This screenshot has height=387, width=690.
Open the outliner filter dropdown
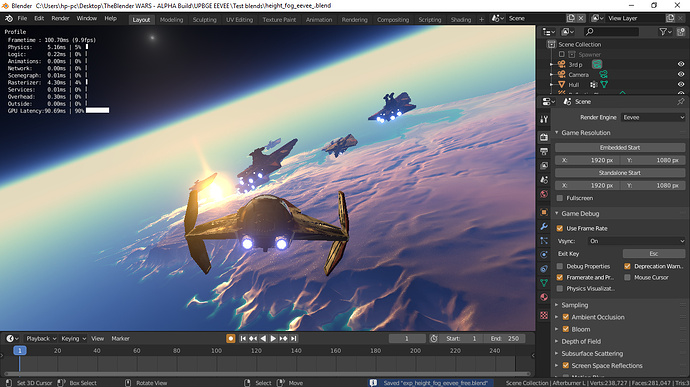[x=665, y=32]
